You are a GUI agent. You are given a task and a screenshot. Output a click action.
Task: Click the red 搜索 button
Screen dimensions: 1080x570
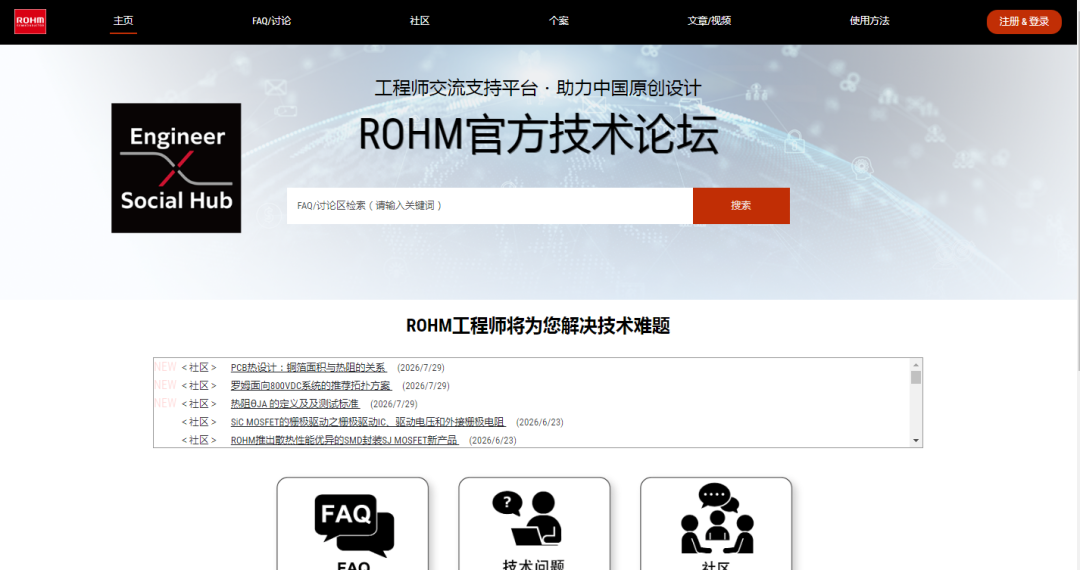pyautogui.click(x=741, y=205)
